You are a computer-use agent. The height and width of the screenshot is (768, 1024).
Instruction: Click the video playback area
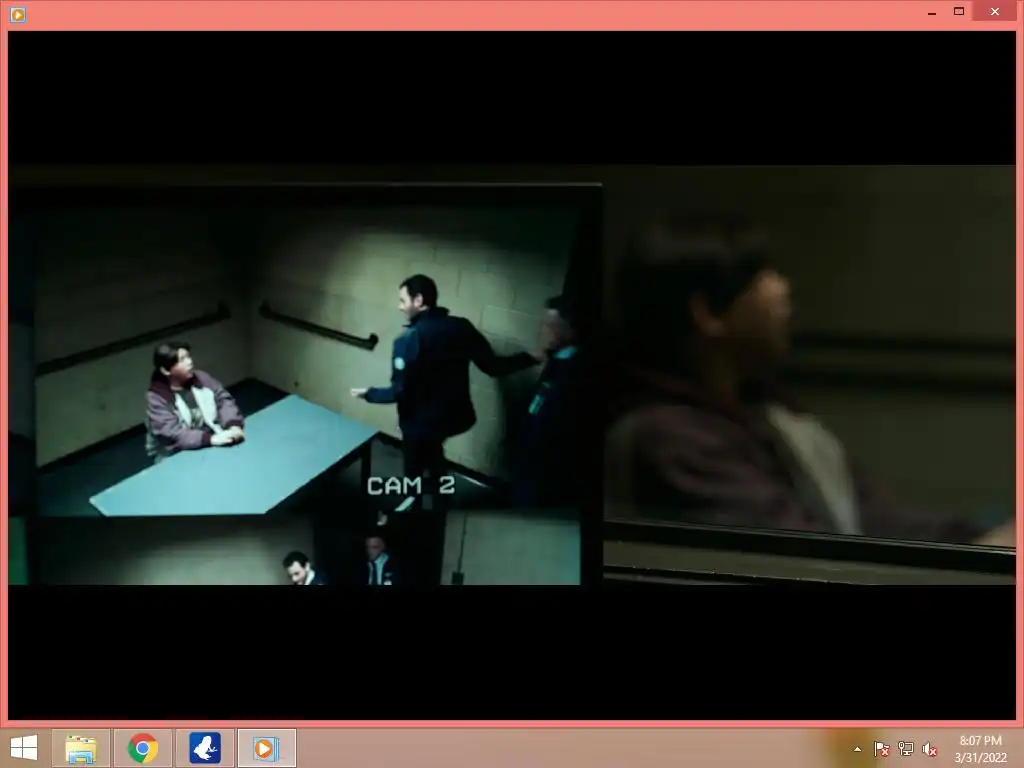tap(512, 376)
